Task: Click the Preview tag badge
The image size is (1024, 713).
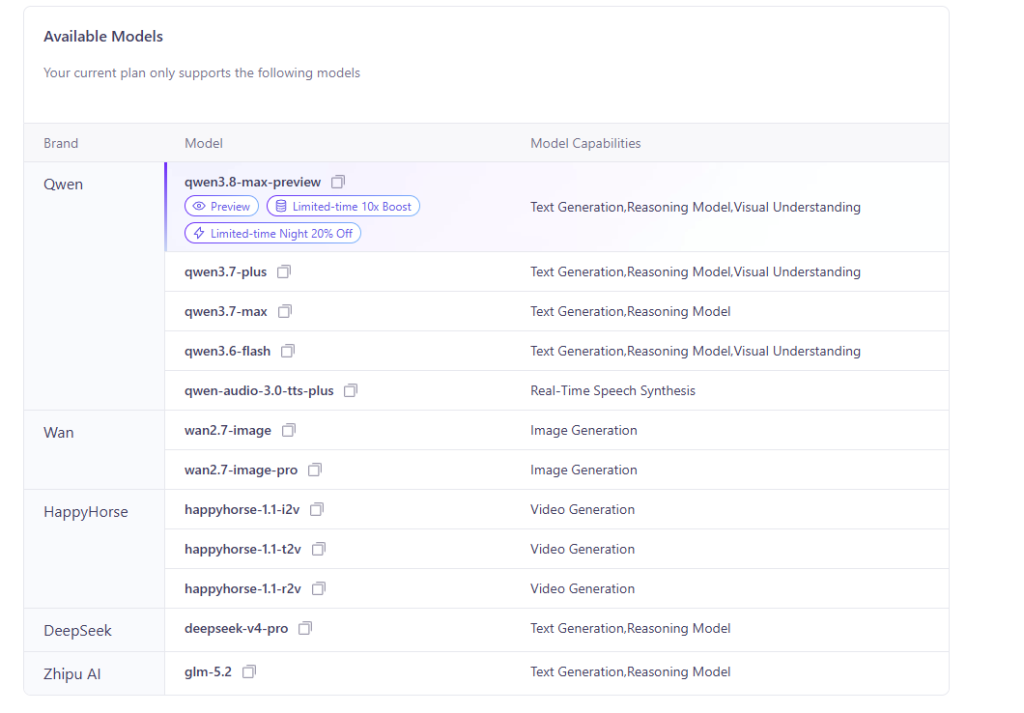Action: point(222,206)
